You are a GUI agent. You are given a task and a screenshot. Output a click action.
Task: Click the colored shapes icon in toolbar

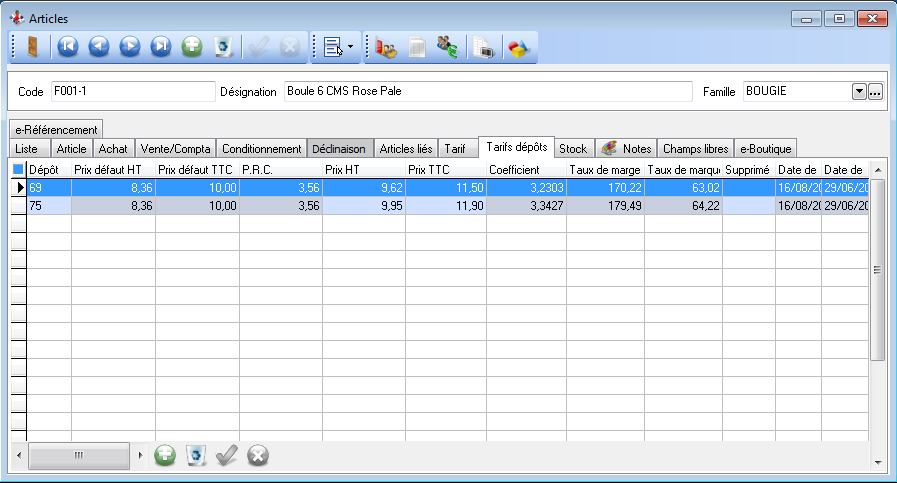pyautogui.click(x=518, y=47)
